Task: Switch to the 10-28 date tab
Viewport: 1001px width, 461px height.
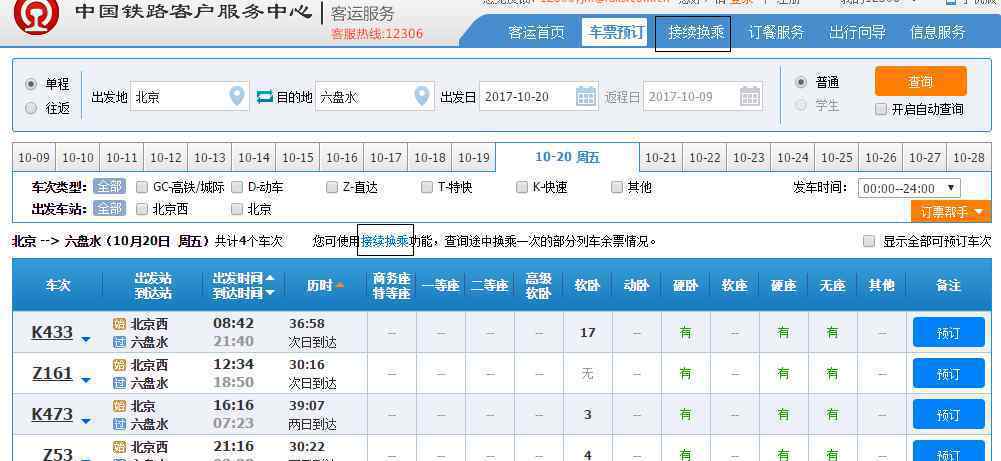Action: (x=969, y=158)
